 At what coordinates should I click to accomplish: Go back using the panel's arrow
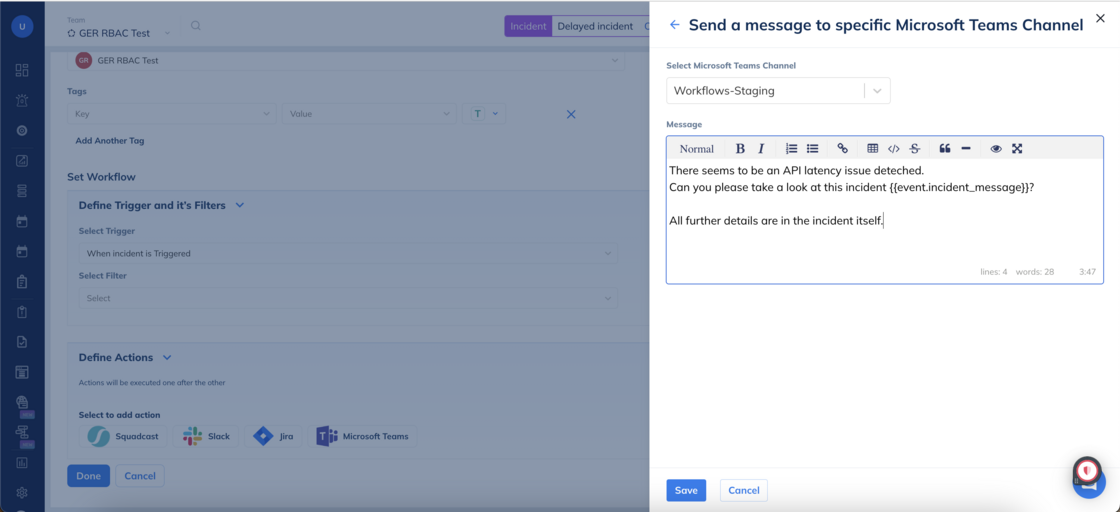click(x=674, y=25)
